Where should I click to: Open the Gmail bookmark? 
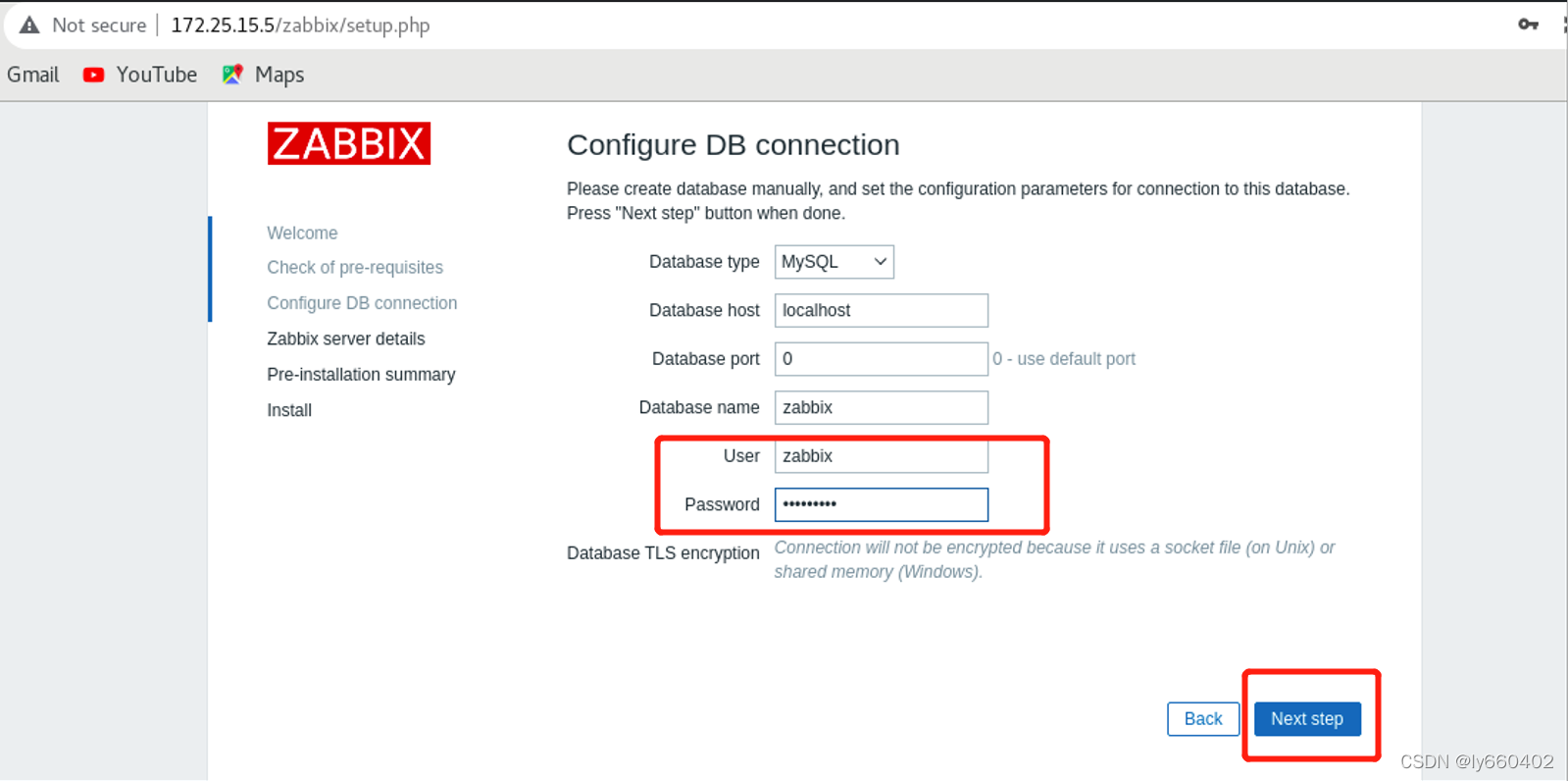click(x=33, y=75)
